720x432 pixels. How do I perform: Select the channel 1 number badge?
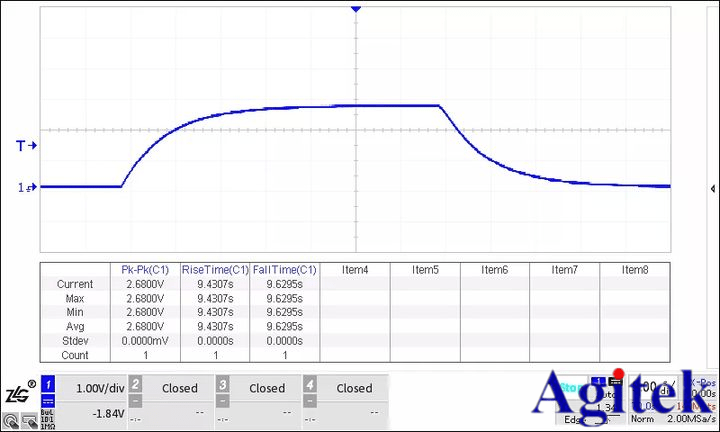click(x=47, y=382)
